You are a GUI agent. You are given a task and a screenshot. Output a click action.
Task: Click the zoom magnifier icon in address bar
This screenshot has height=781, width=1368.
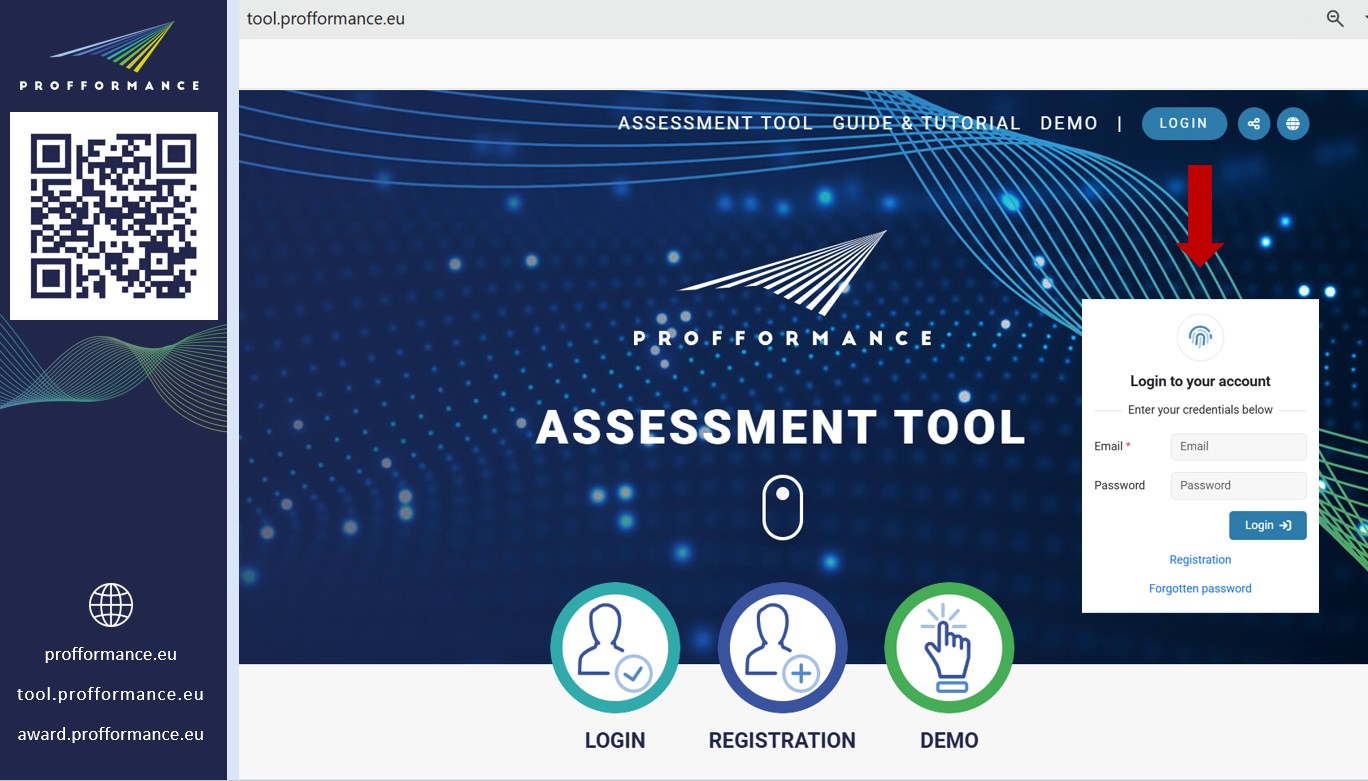click(x=1335, y=18)
